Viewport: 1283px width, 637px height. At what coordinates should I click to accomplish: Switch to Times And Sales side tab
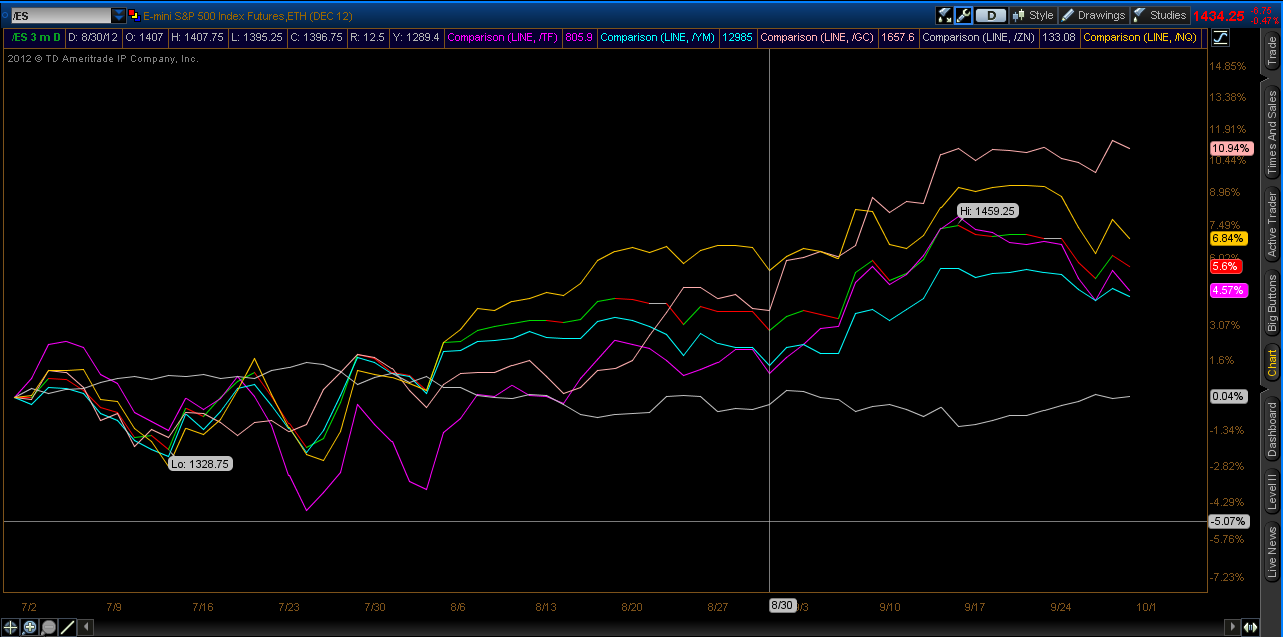(x=1272, y=130)
